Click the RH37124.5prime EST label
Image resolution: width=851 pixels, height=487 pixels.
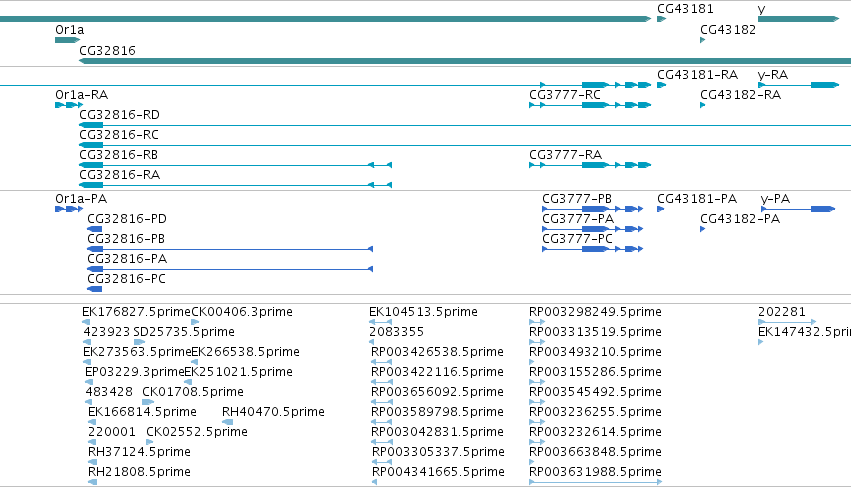[x=139, y=452]
